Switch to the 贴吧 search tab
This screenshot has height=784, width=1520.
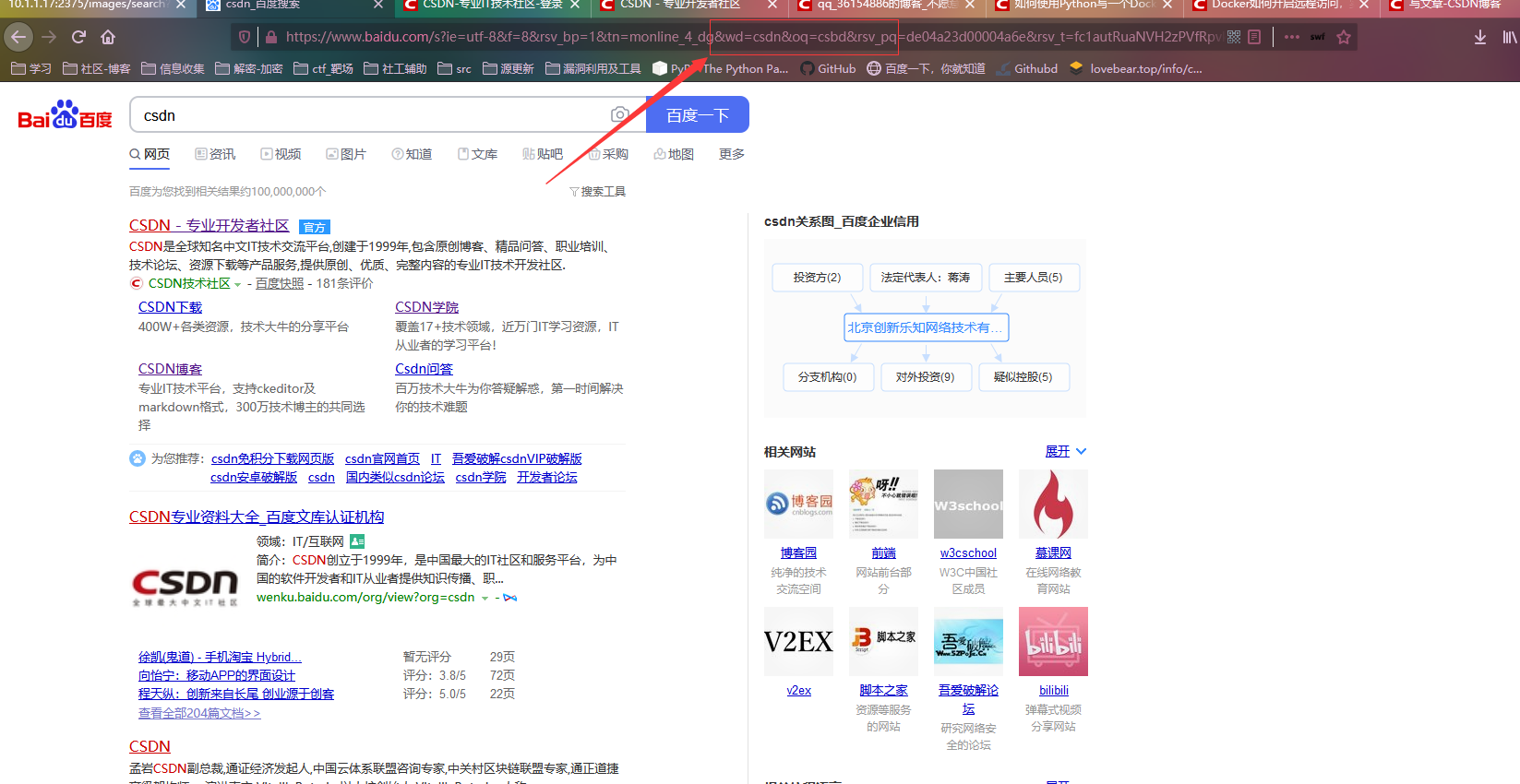pos(543,154)
